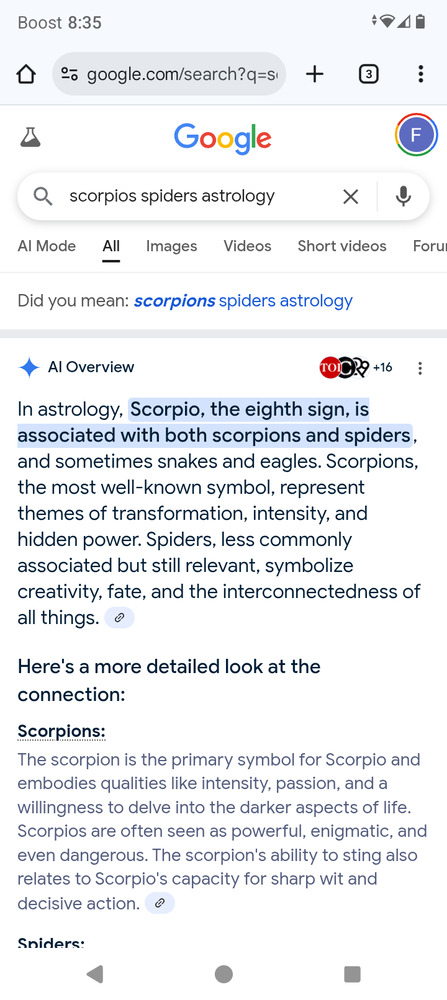The image size is (447, 1000).
Task: Open Chrome three-dot overflow menu
Action: tap(420, 75)
